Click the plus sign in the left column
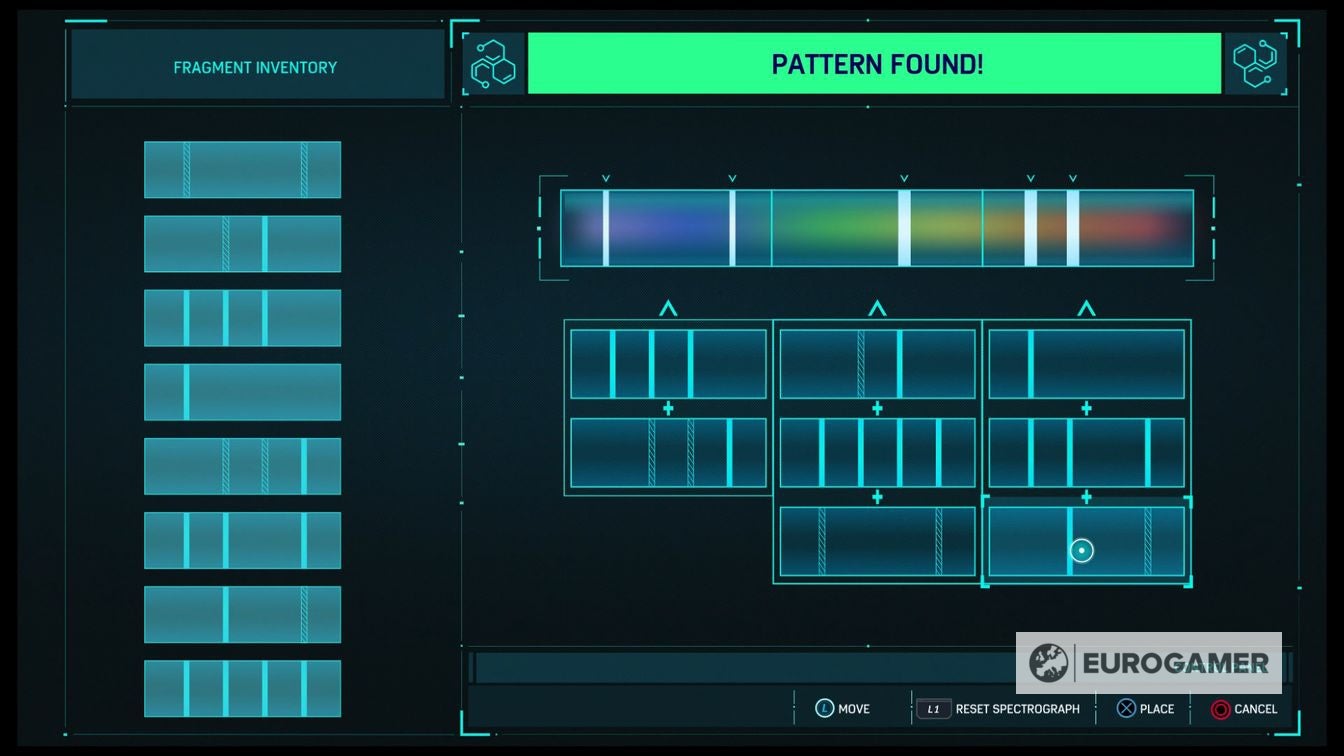 [x=668, y=409]
